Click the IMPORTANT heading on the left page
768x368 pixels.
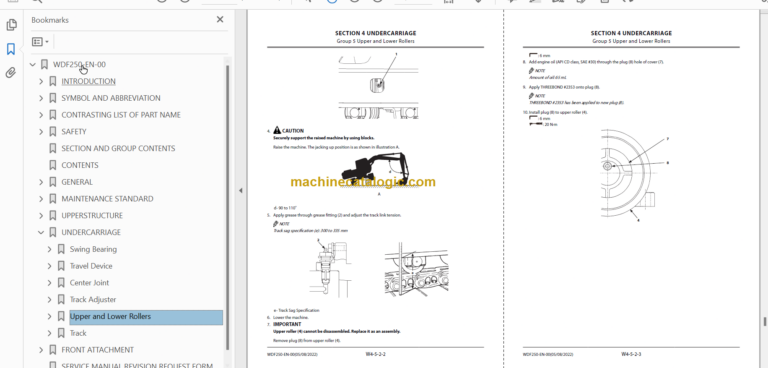[287, 324]
